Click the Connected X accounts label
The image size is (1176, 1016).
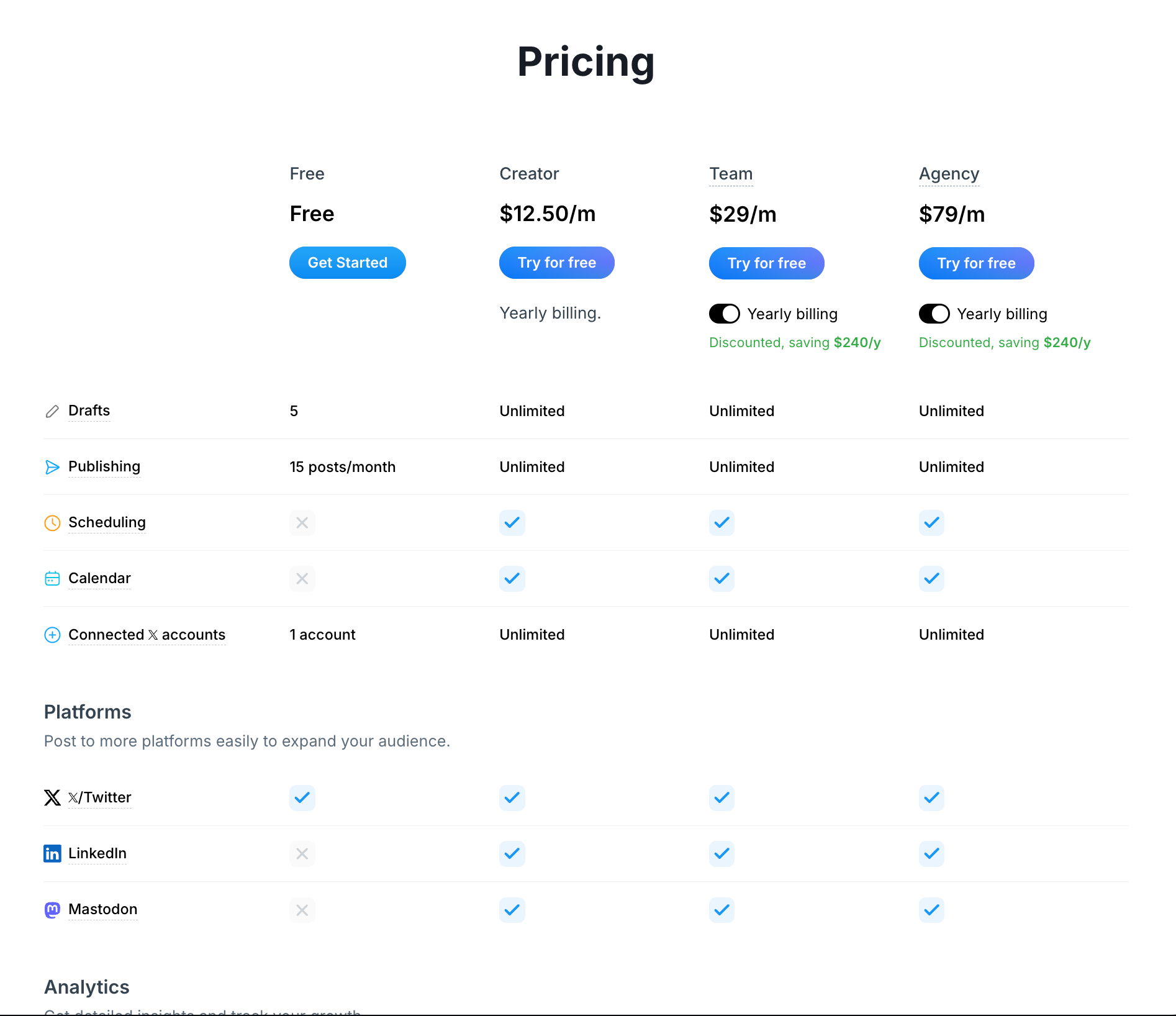[147, 635]
